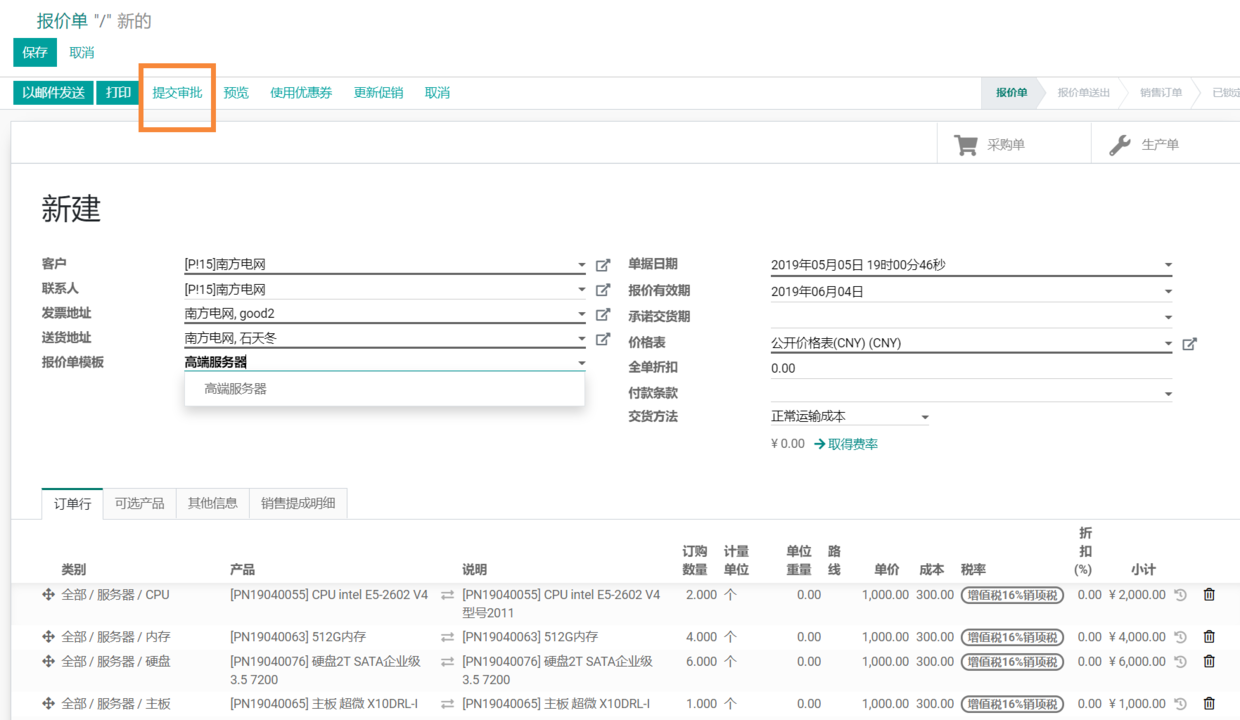Choose 高端服务器 from the dropdown list
The width and height of the screenshot is (1240, 720).
[384, 389]
